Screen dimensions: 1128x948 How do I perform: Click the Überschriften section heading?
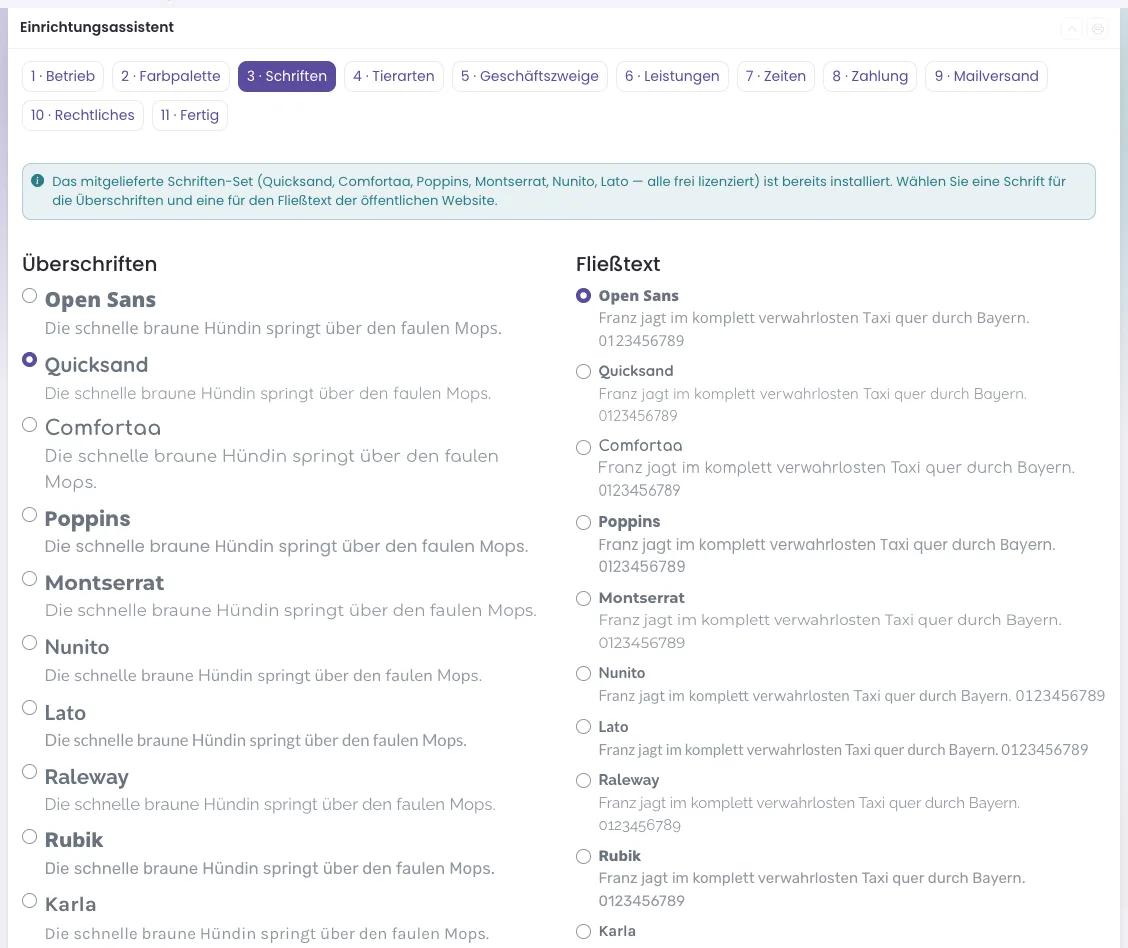[x=89, y=264]
